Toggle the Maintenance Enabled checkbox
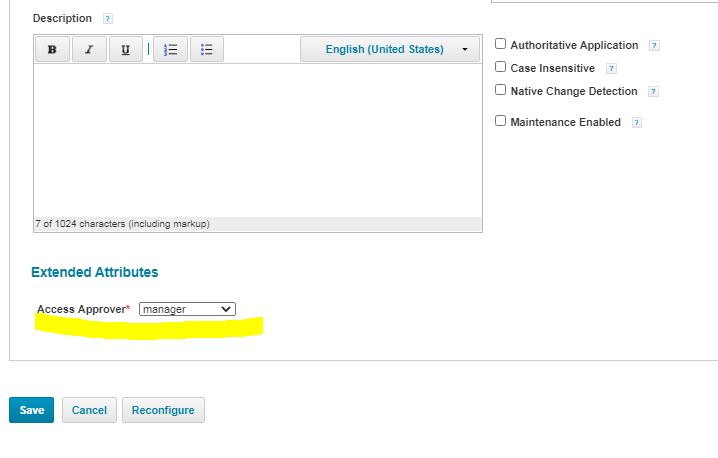 [x=501, y=121]
